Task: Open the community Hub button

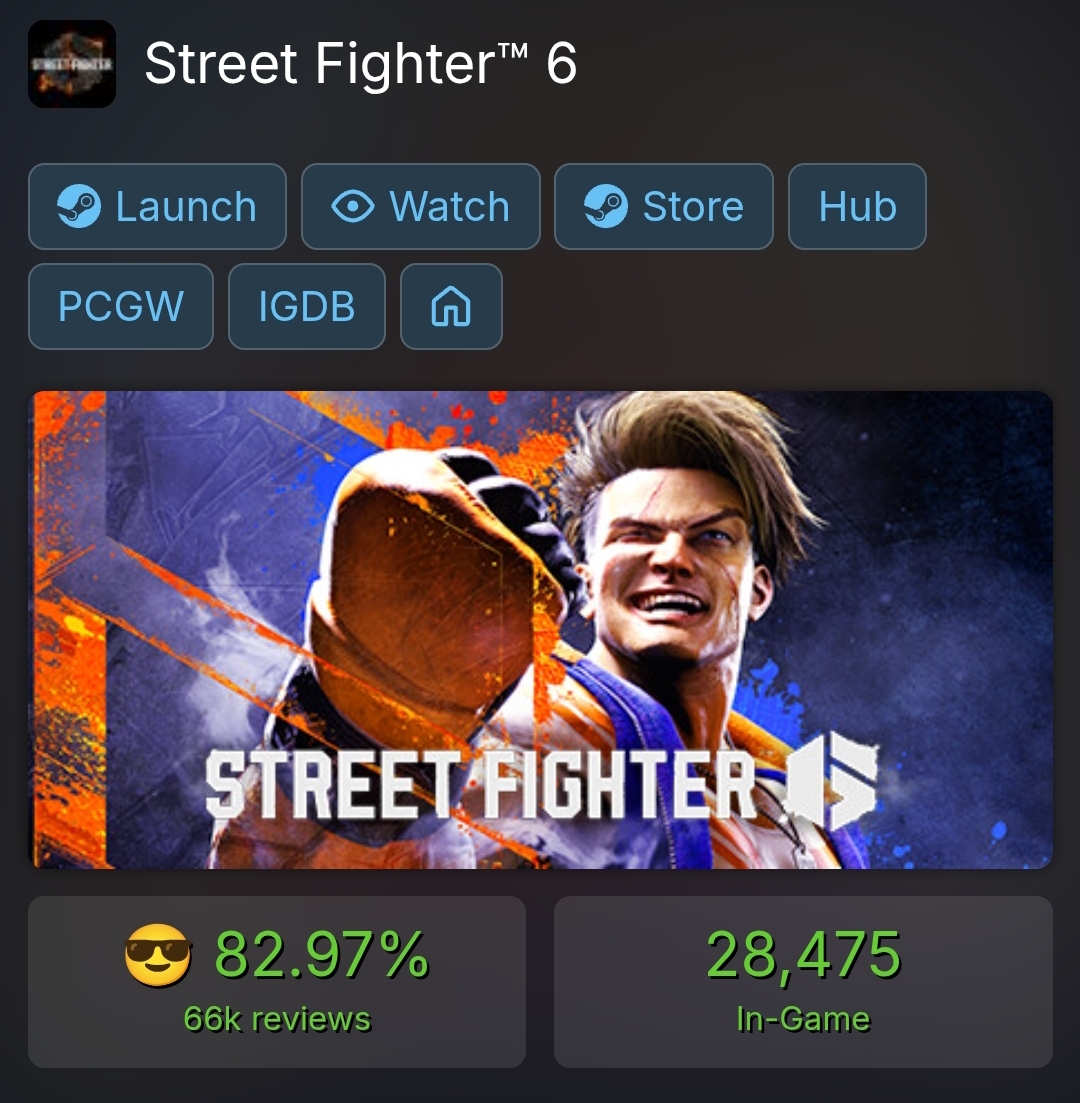Action: (857, 207)
